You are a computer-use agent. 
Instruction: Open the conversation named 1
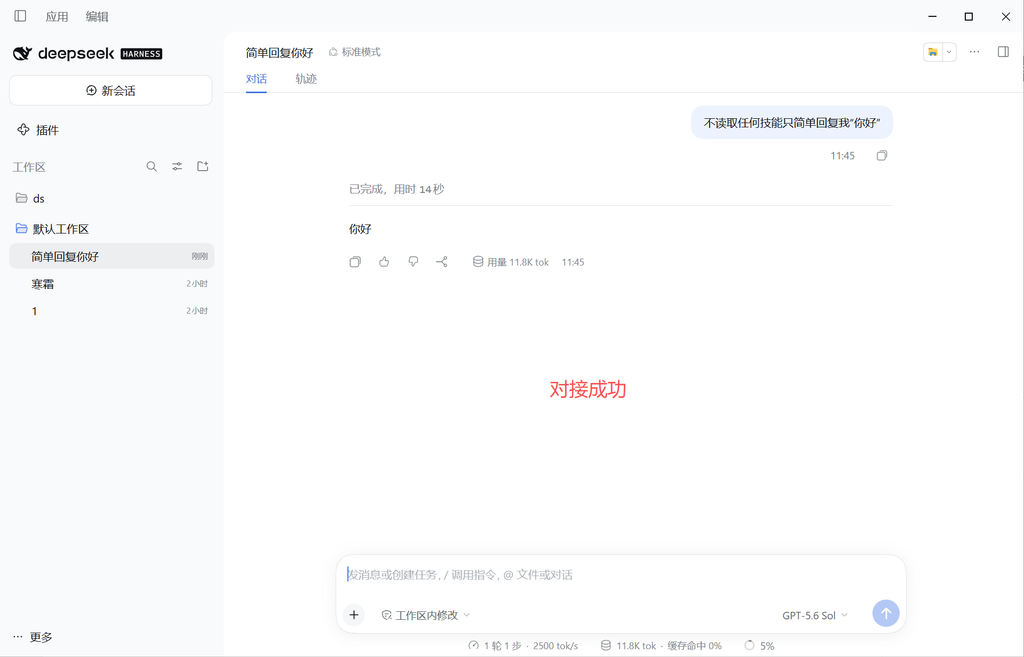[111, 311]
